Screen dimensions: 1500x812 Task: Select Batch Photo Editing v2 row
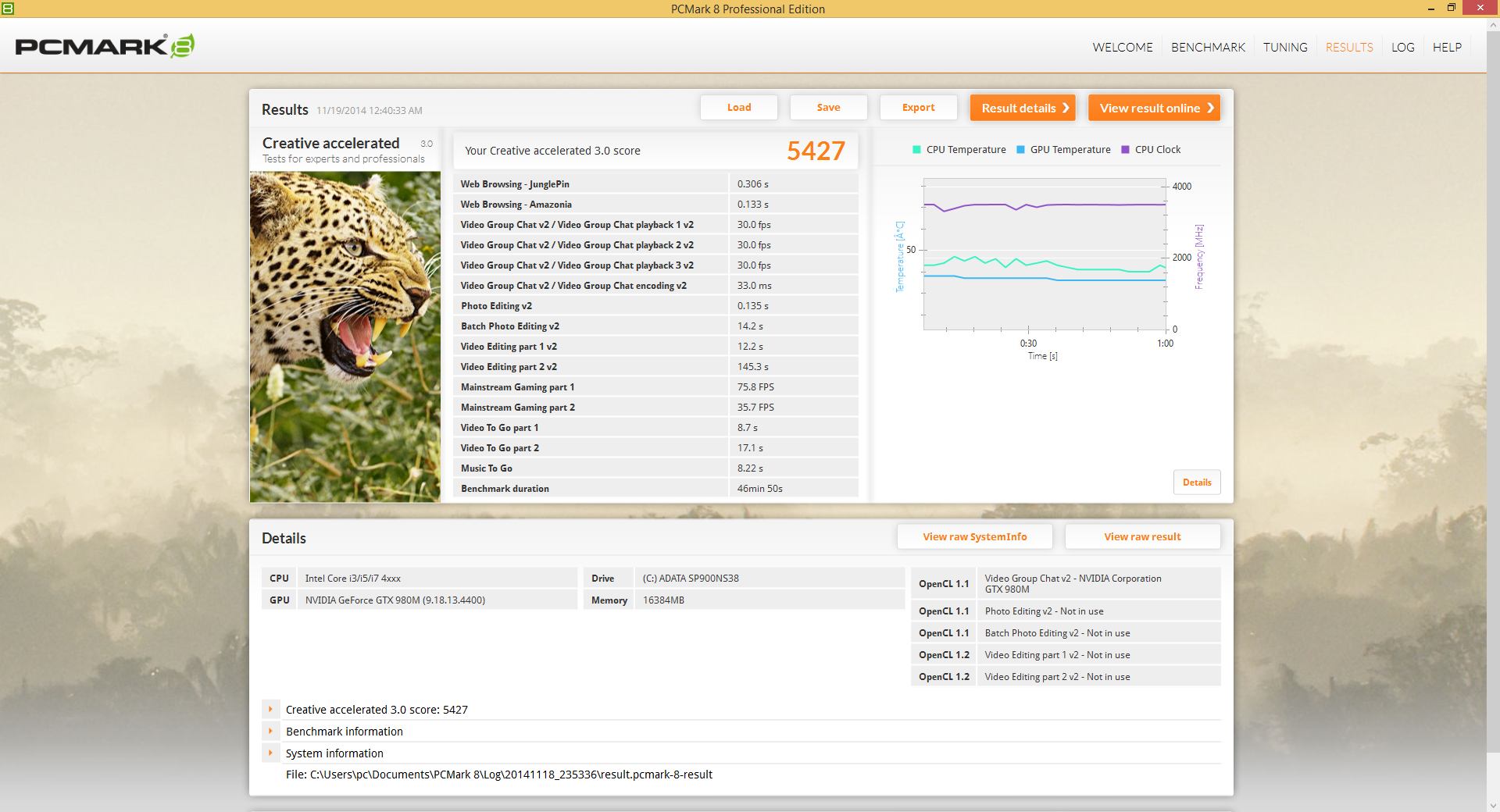(655, 326)
